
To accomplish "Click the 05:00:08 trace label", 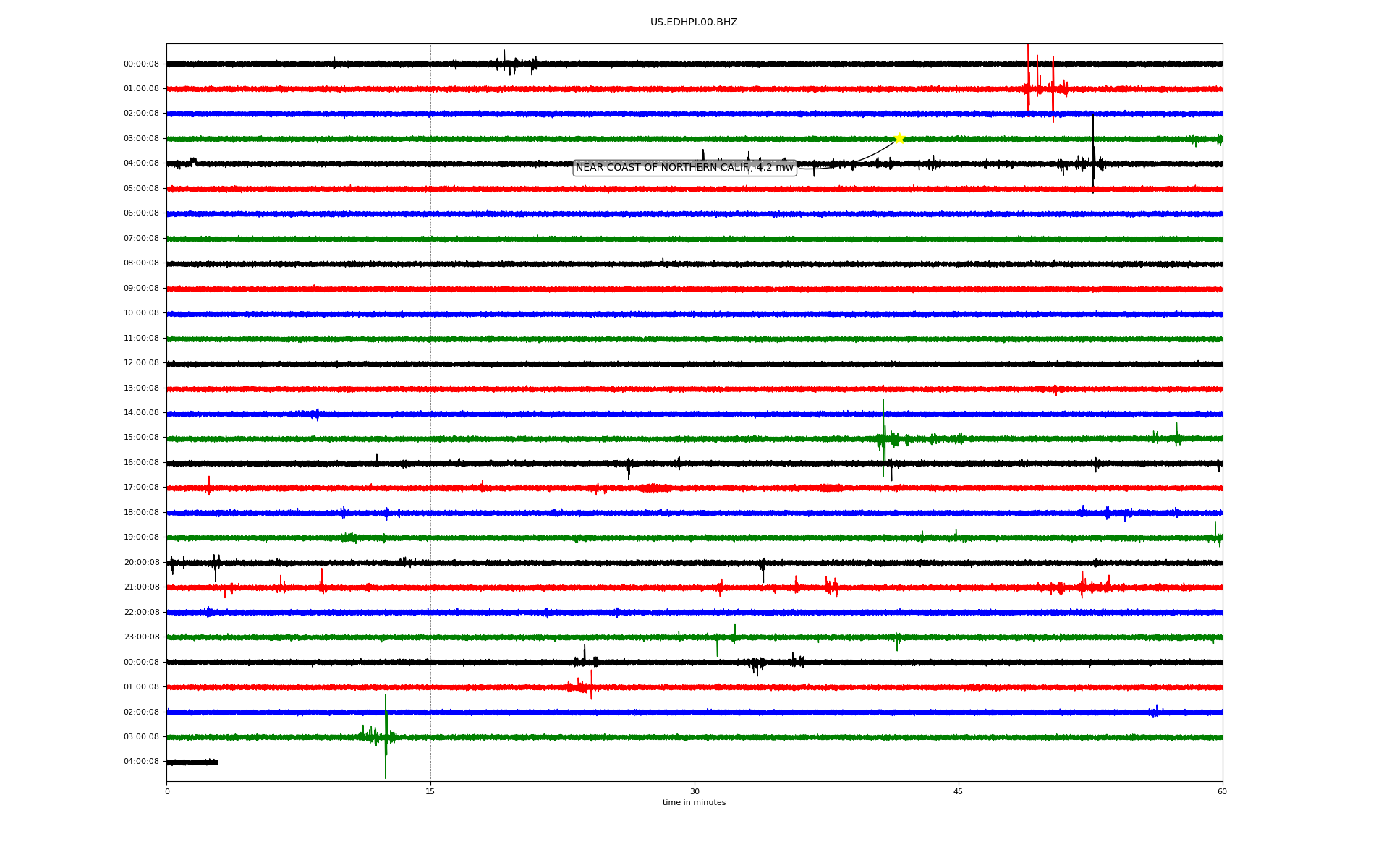I will (x=141, y=188).
